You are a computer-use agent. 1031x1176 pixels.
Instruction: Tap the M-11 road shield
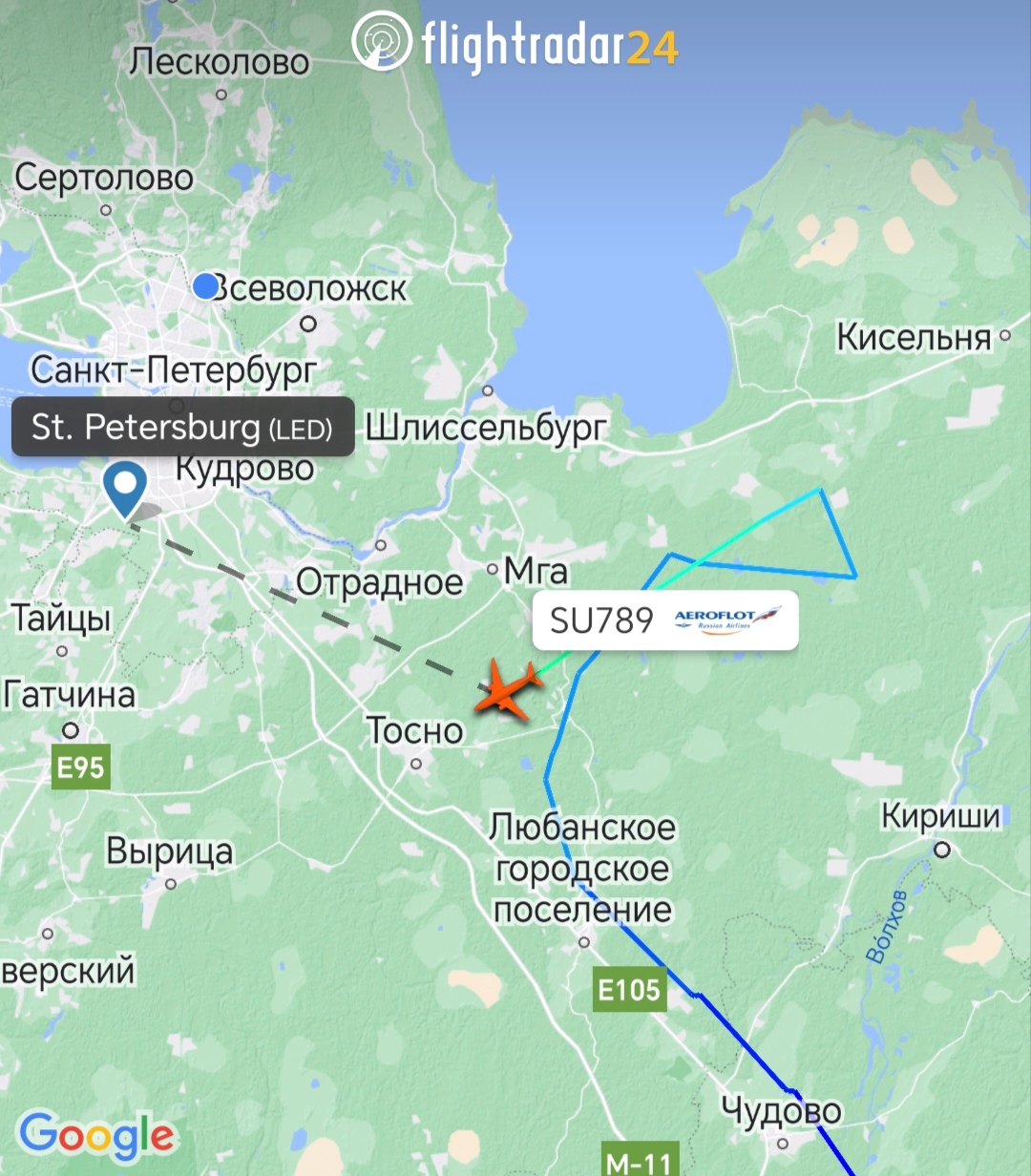[x=642, y=1160]
